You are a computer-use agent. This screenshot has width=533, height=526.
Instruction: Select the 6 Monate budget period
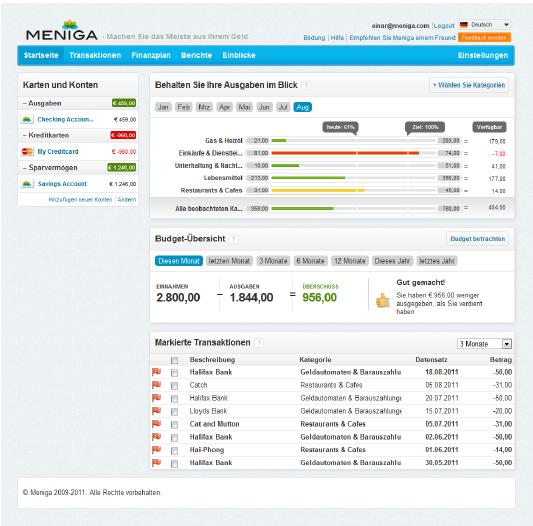pos(310,261)
